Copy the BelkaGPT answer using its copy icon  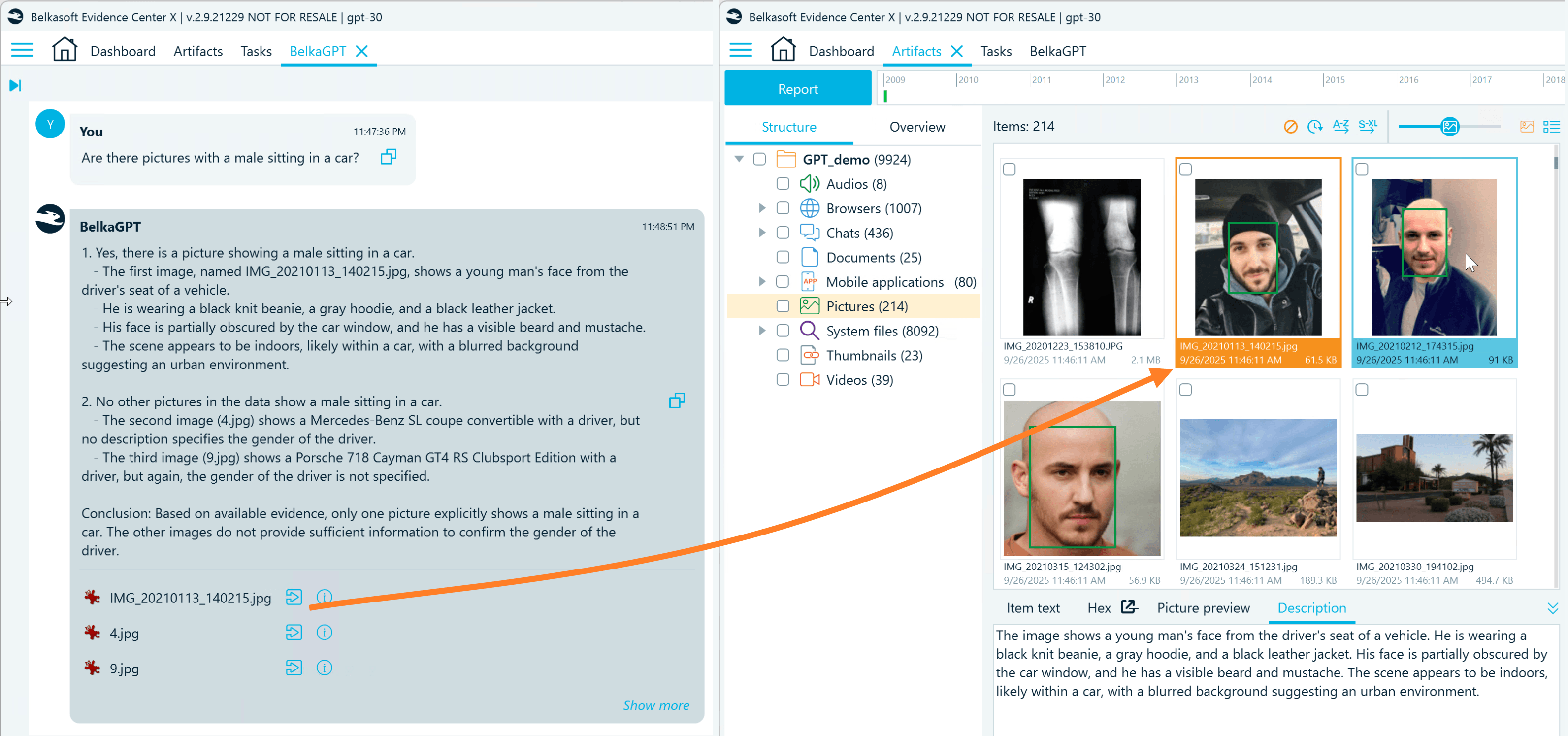pyautogui.click(x=677, y=401)
